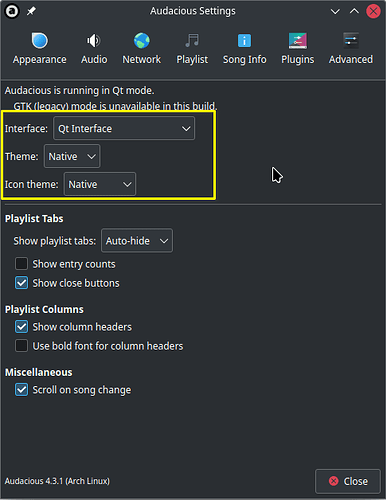The height and width of the screenshot is (500, 386).
Task: Open the Plugins settings category
Action: [x=298, y=49]
